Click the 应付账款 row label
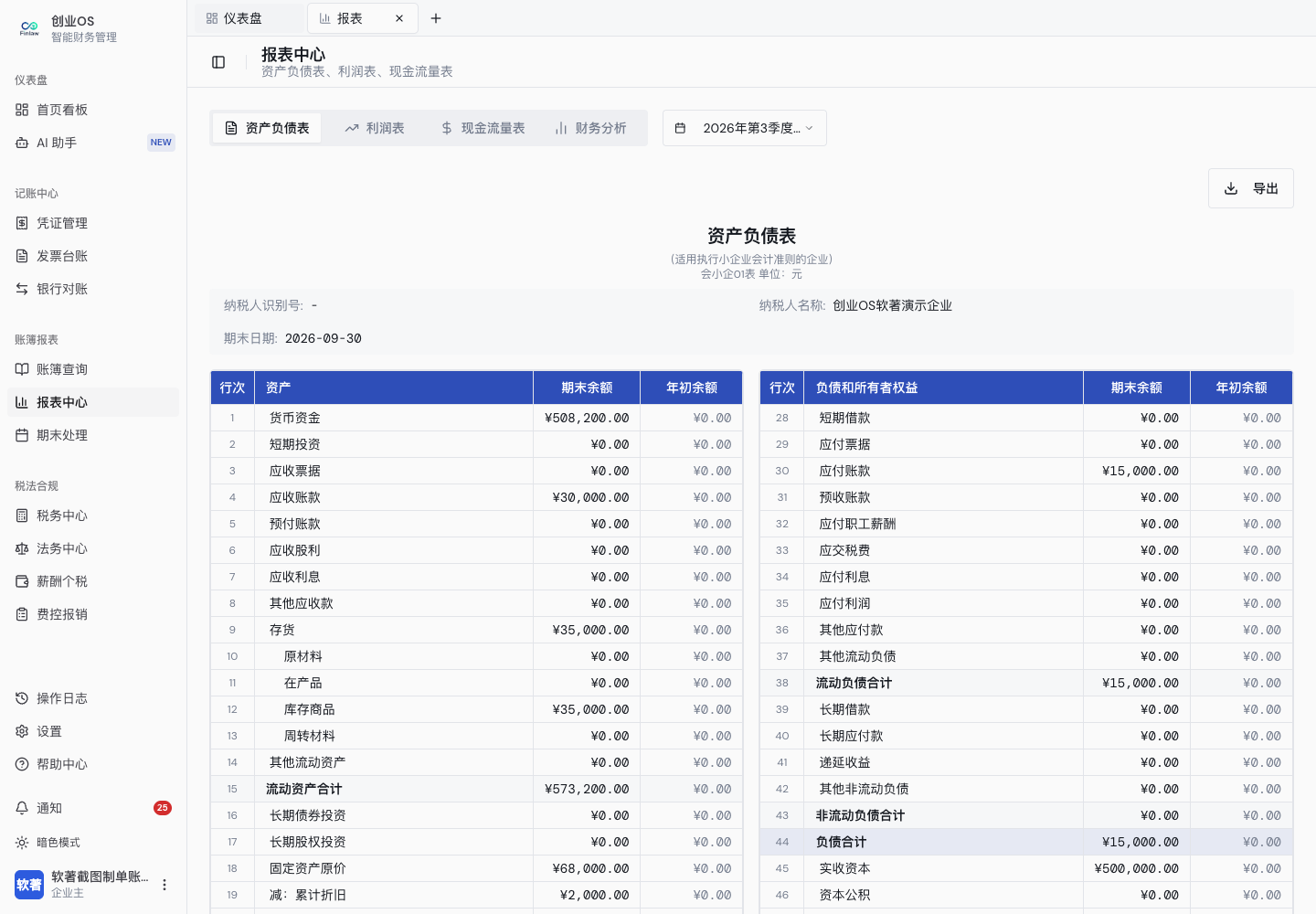 tap(845, 471)
